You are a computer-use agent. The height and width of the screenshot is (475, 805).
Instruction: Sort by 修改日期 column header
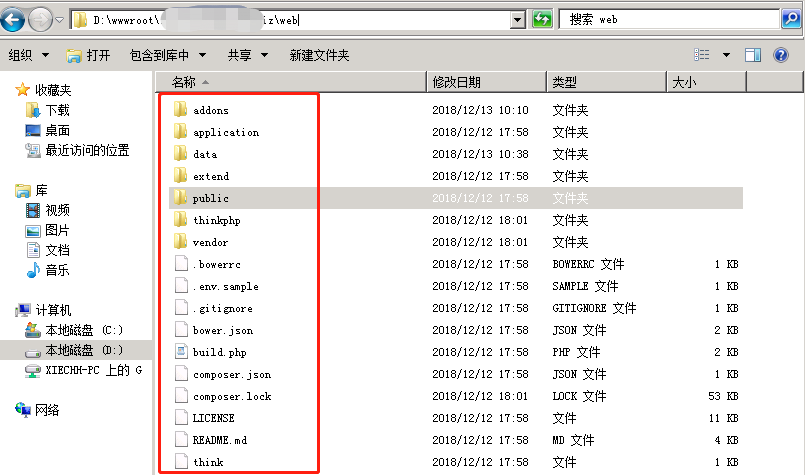point(456,82)
